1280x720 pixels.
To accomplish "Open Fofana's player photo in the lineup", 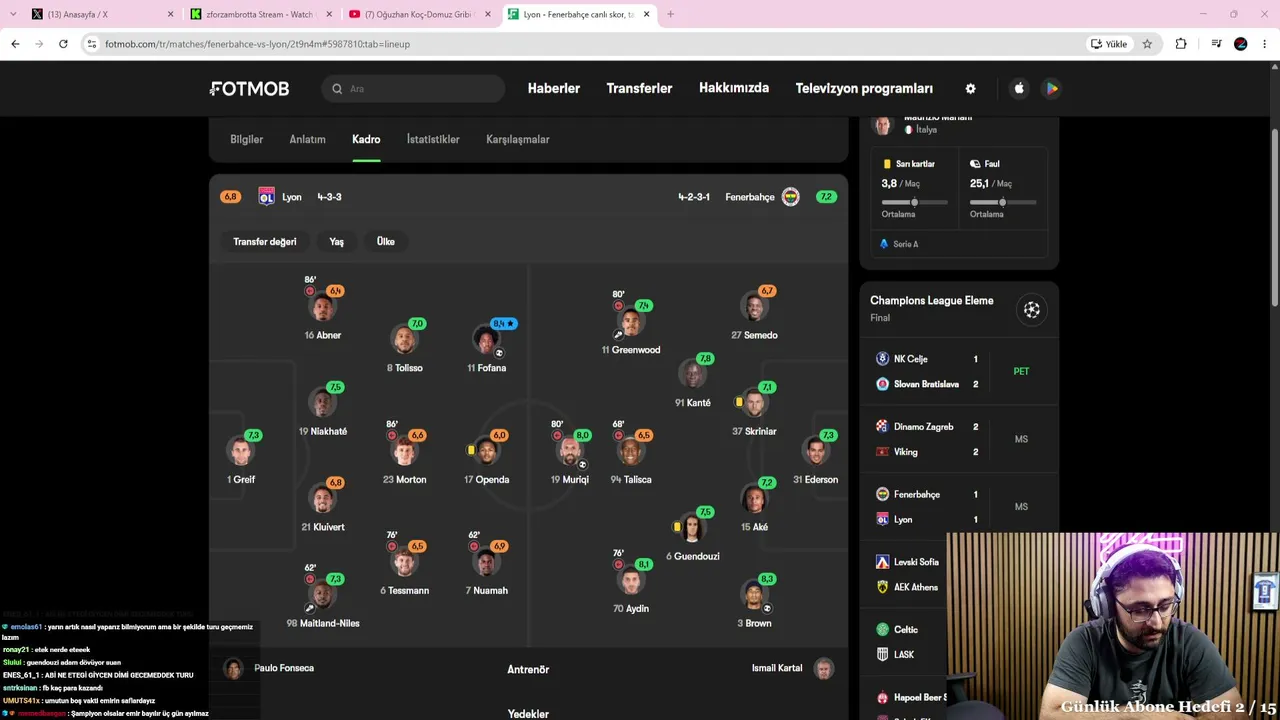I will pyautogui.click(x=487, y=341).
